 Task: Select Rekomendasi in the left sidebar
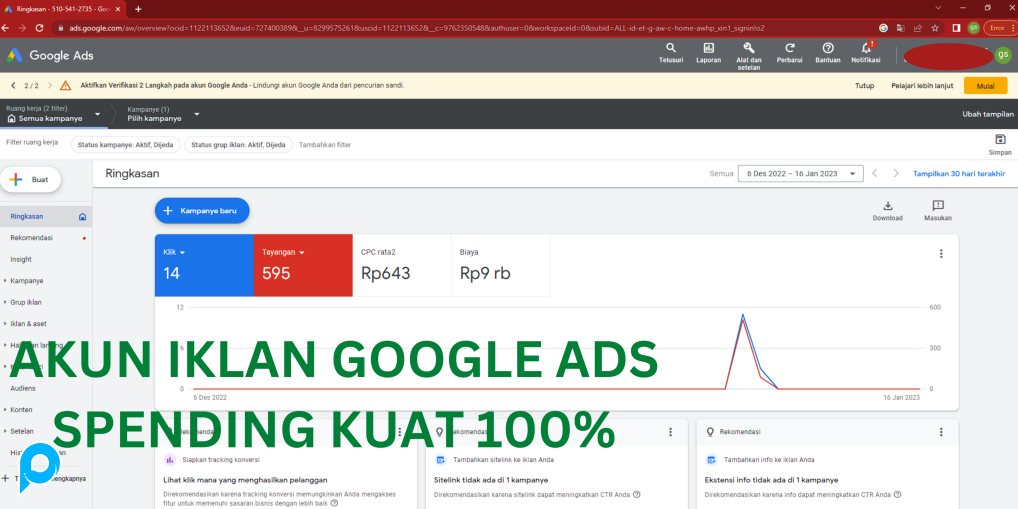tap(32, 238)
